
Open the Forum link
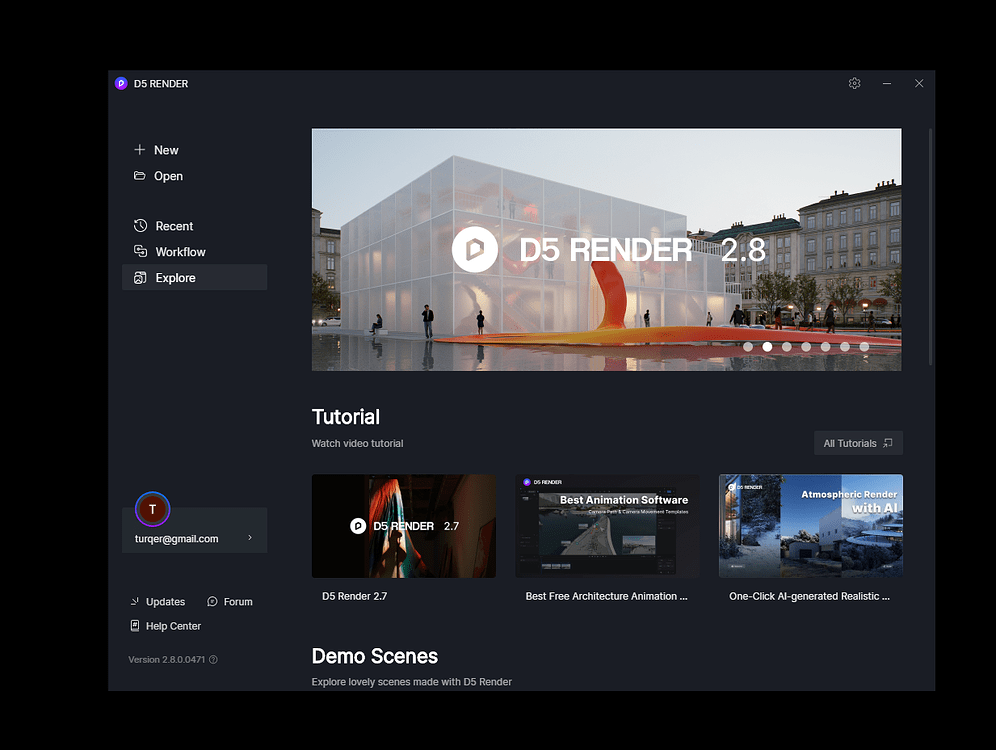[238, 601]
